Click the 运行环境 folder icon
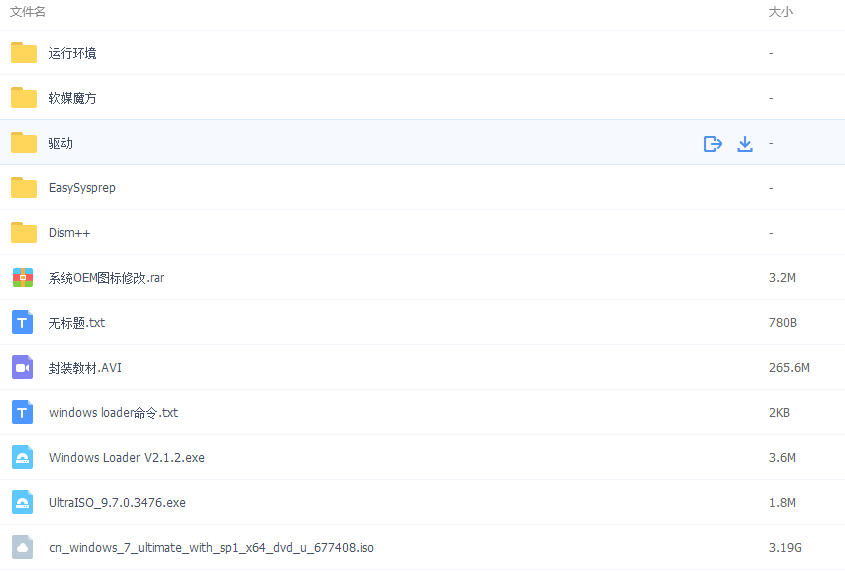The width and height of the screenshot is (845, 572). [24, 53]
